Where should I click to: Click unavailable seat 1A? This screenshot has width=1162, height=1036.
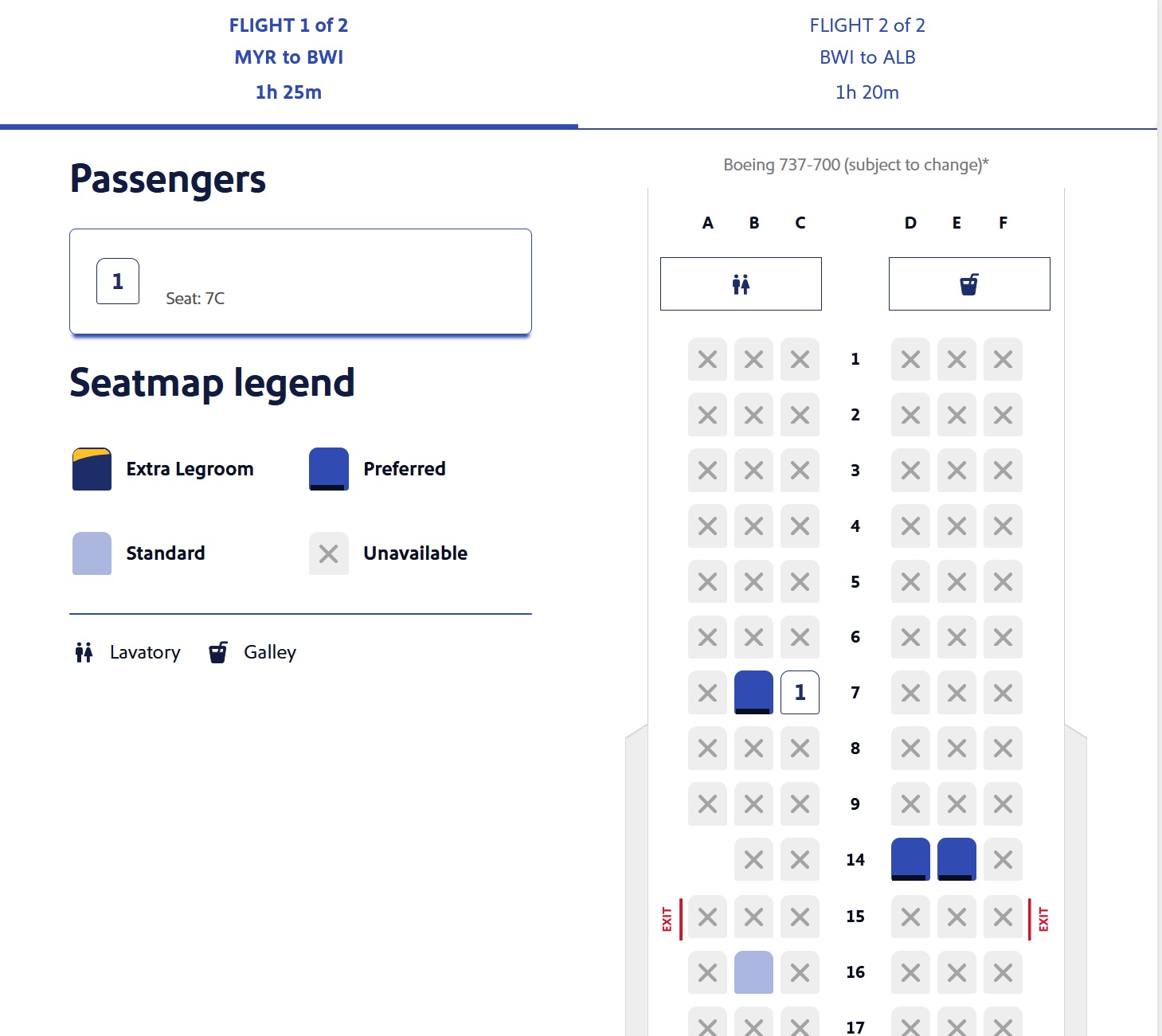pos(707,359)
